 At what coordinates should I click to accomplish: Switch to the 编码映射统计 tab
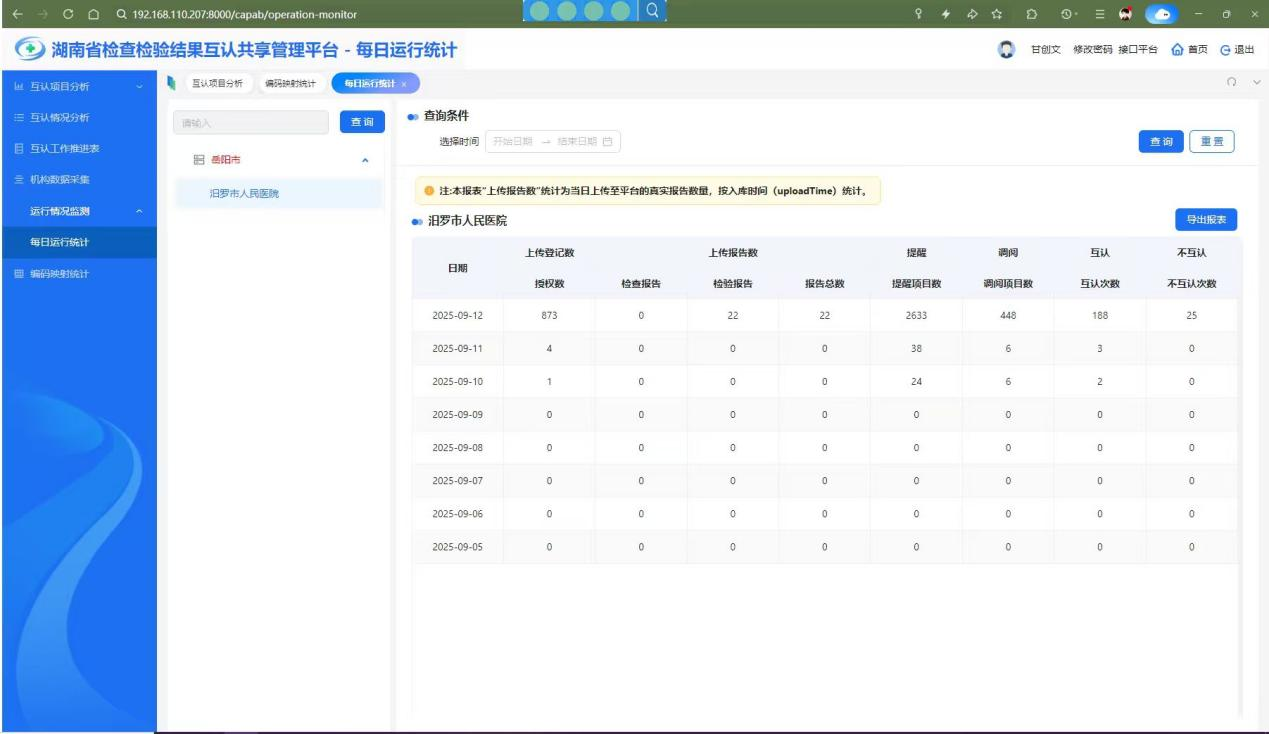coord(289,83)
